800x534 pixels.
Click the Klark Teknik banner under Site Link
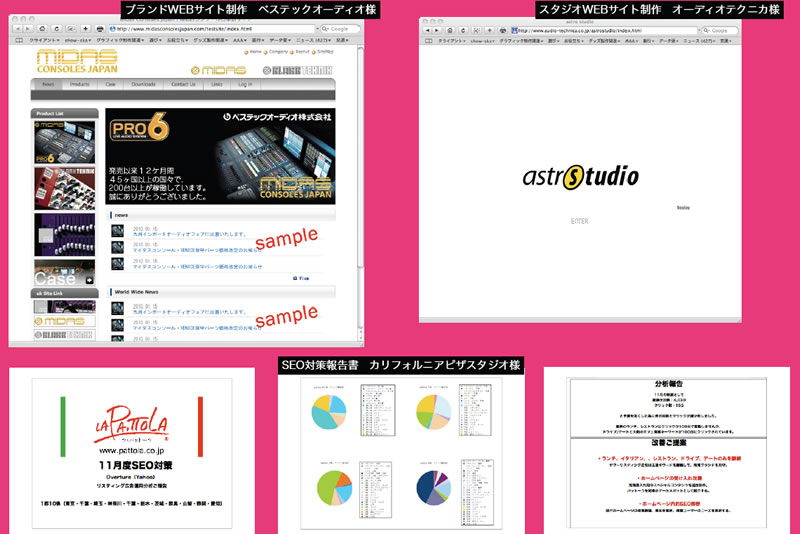pyautogui.click(x=65, y=335)
